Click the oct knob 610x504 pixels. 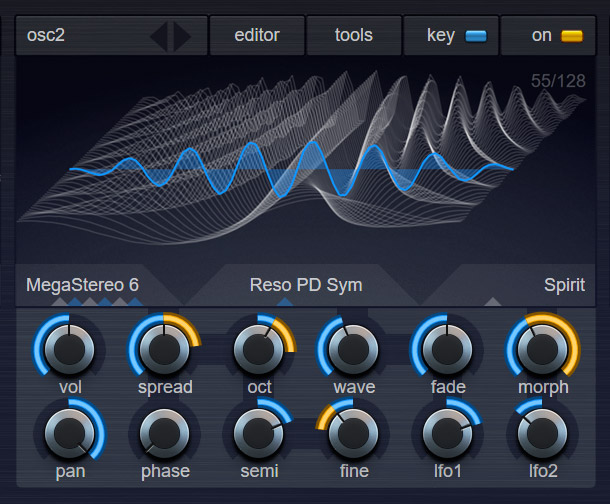click(x=258, y=347)
